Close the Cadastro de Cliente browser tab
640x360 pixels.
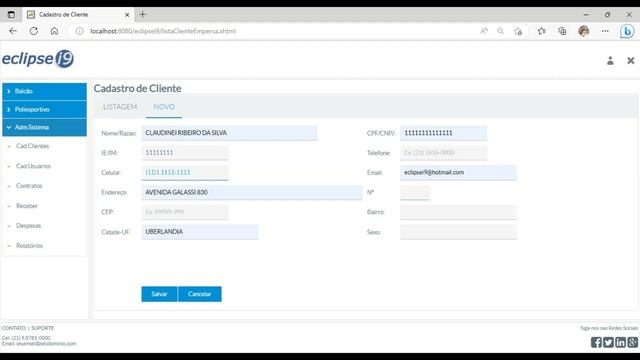tap(127, 15)
